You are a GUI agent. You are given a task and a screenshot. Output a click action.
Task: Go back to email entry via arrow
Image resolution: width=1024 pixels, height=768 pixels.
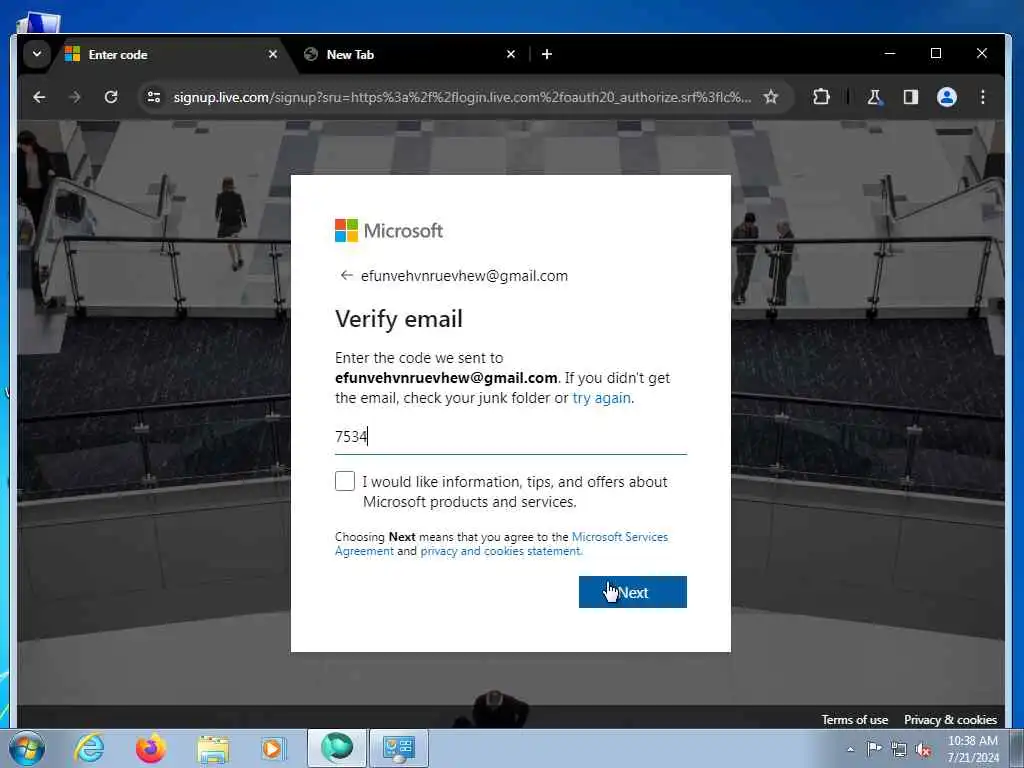click(x=346, y=276)
